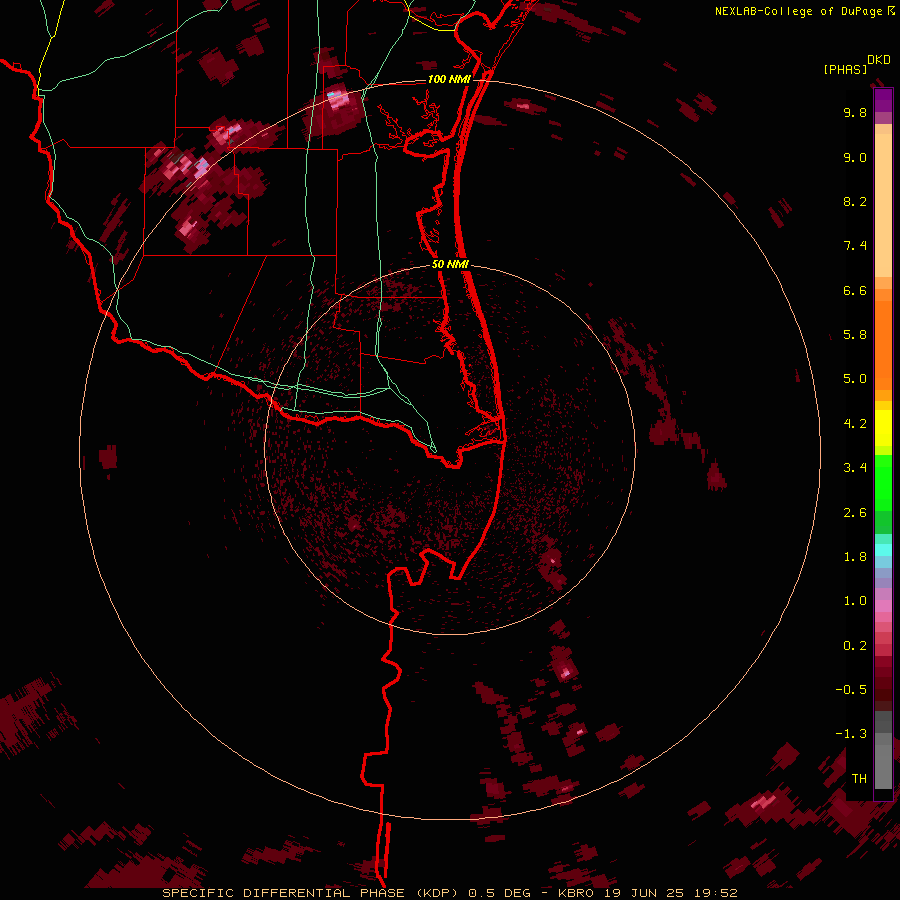Viewport: 900px width, 900px height.
Task: Click the 100 NMI range ring label
Action: pos(449,79)
